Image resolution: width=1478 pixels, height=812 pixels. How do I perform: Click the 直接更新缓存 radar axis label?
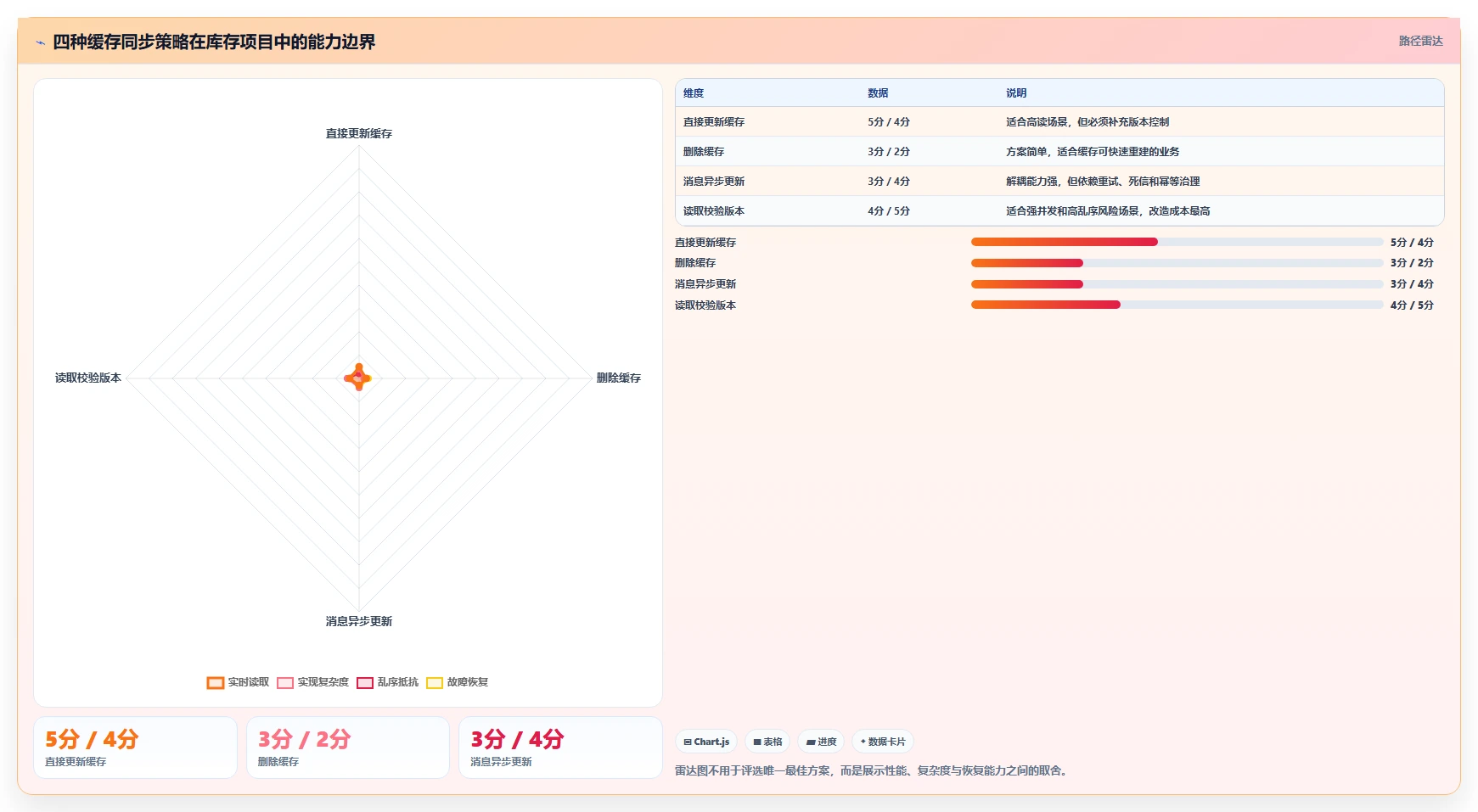(359, 134)
